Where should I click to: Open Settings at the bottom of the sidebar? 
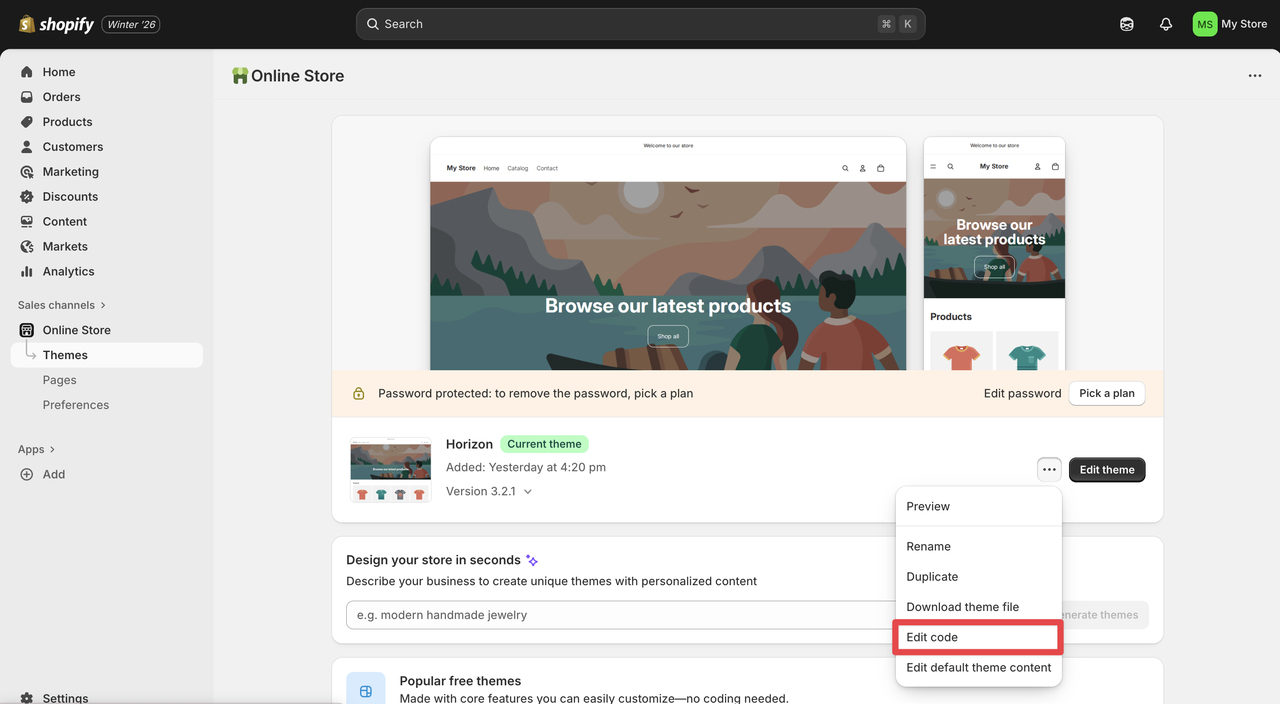point(65,697)
